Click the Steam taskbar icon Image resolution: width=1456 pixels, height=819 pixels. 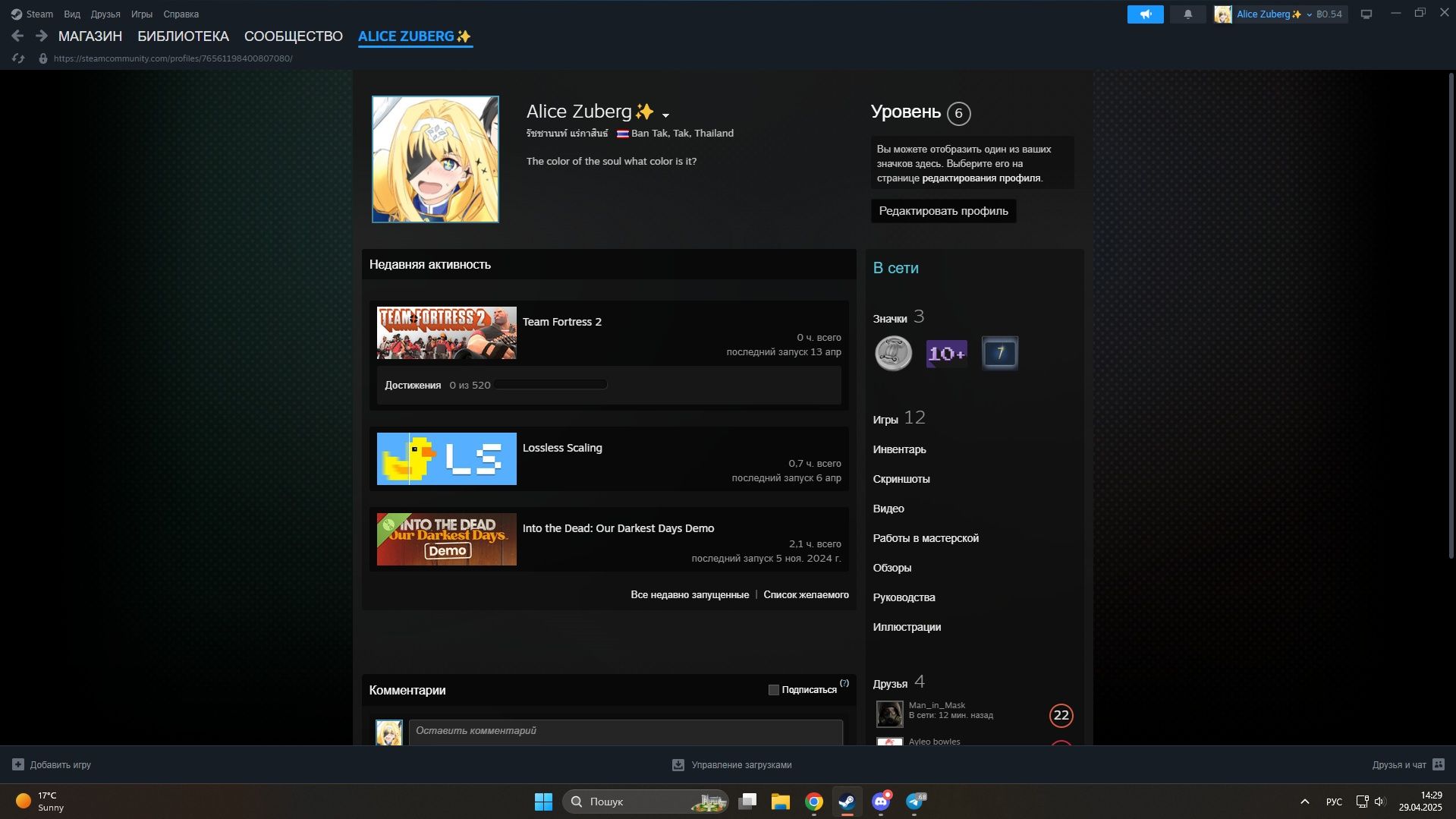coord(847,802)
